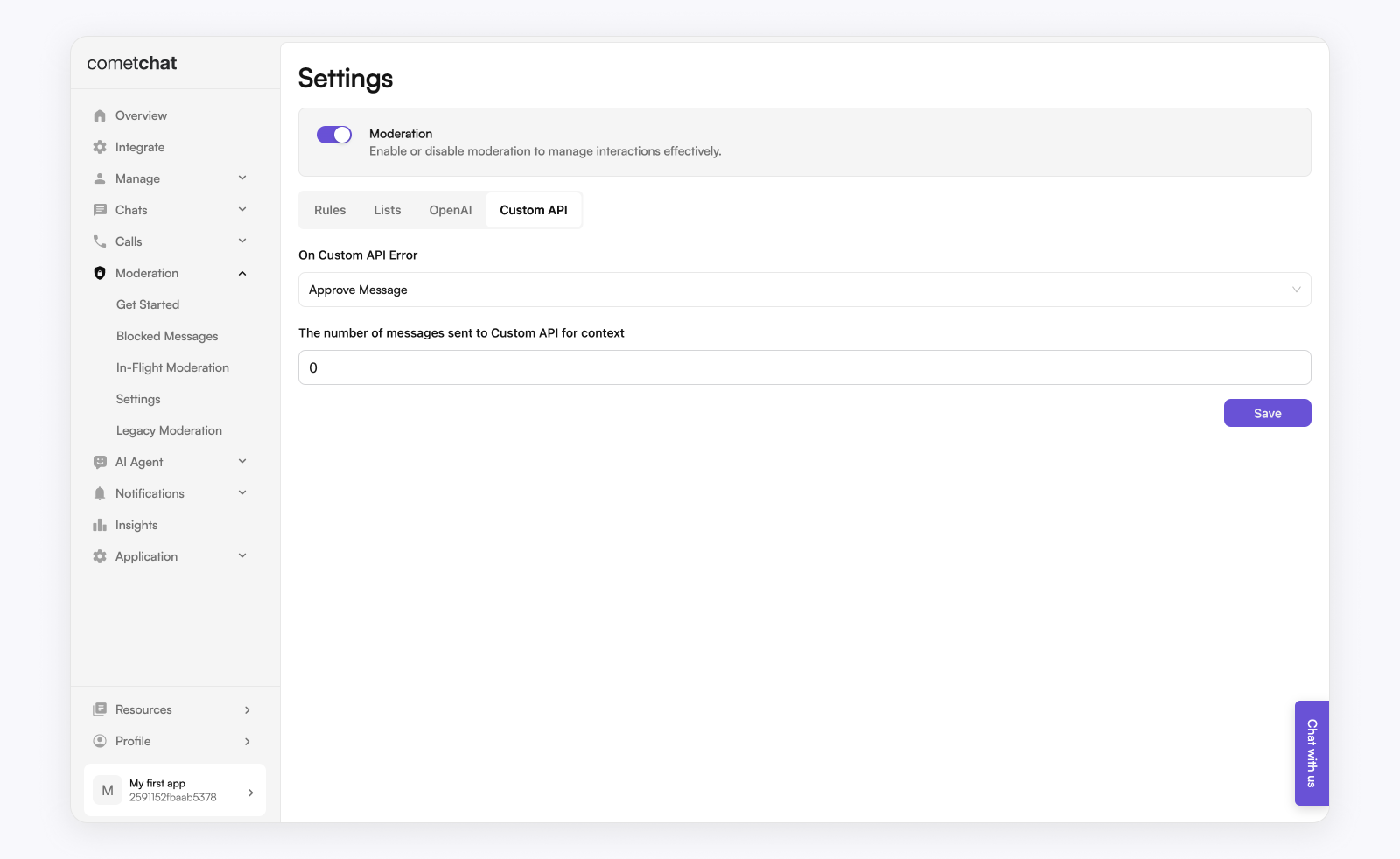
Task: Switch to the Rules tab
Action: point(330,210)
